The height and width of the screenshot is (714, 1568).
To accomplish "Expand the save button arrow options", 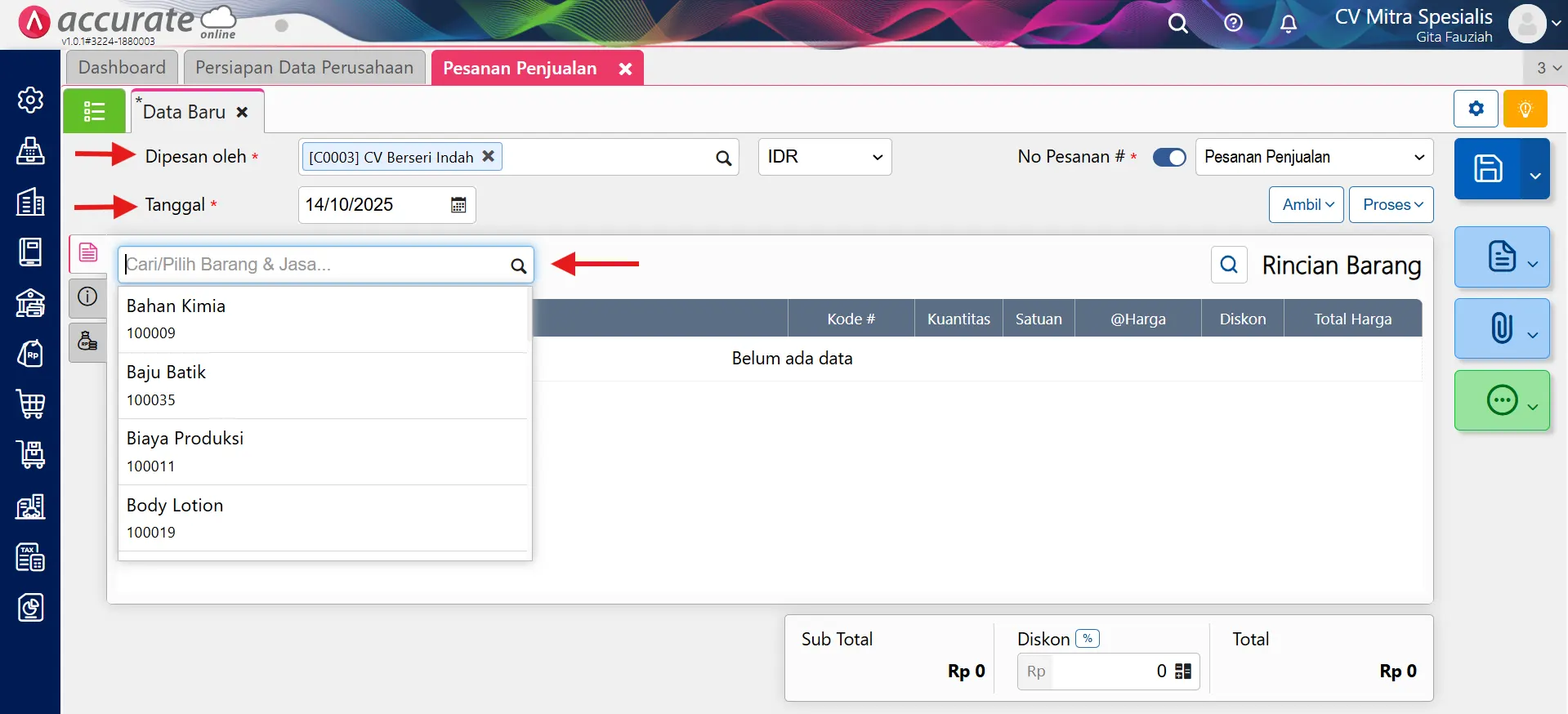I will click(x=1534, y=175).
